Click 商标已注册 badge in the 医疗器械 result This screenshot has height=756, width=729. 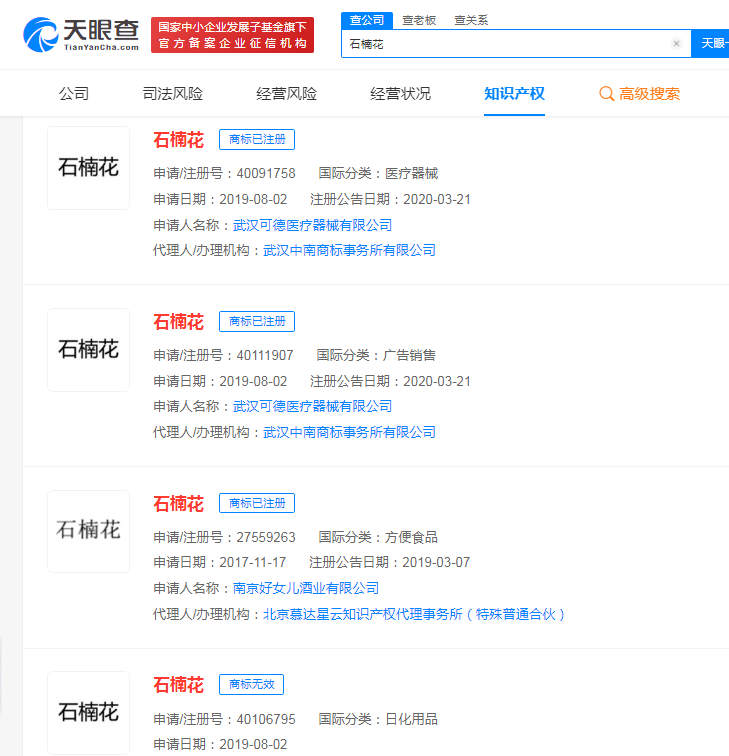[x=257, y=139]
